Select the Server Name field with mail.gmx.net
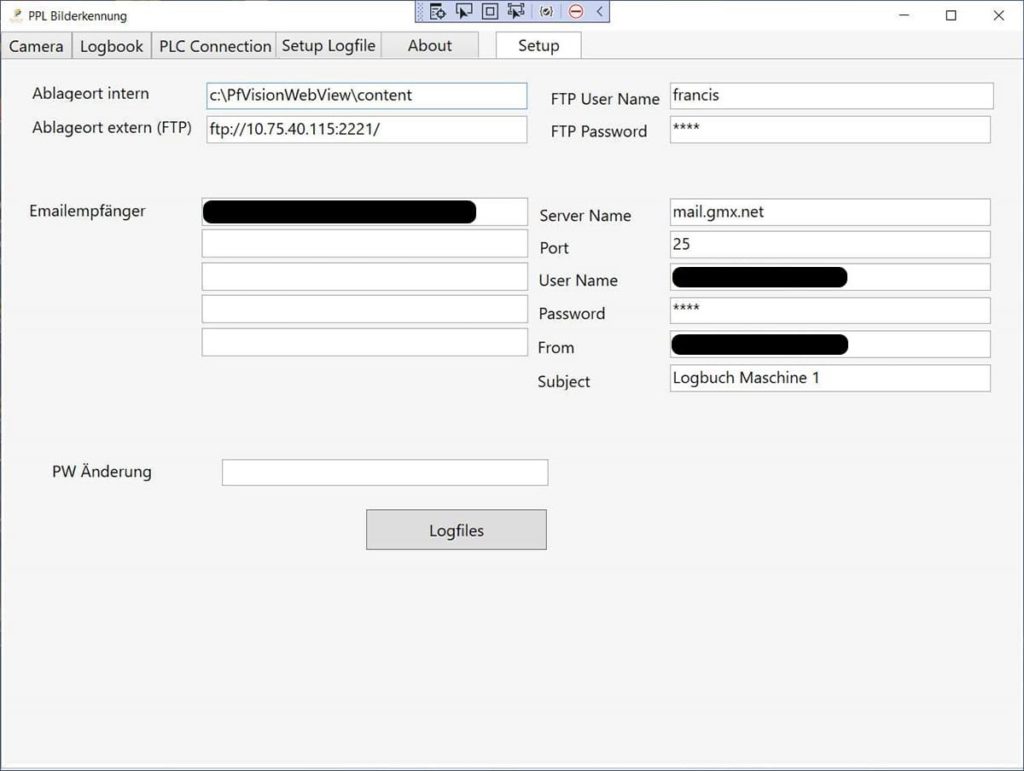Viewport: 1024px width, 771px height. [x=829, y=212]
